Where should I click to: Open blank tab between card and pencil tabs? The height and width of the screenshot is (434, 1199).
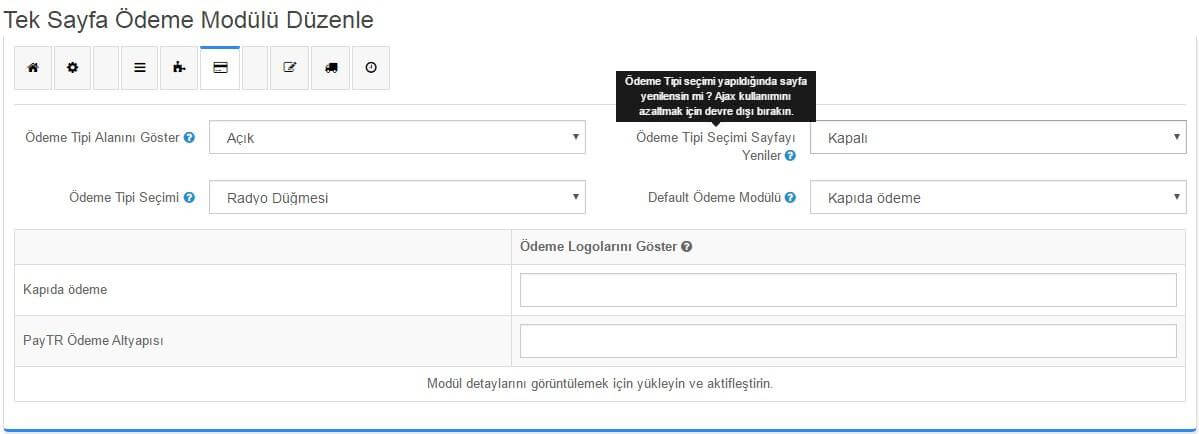(255, 68)
